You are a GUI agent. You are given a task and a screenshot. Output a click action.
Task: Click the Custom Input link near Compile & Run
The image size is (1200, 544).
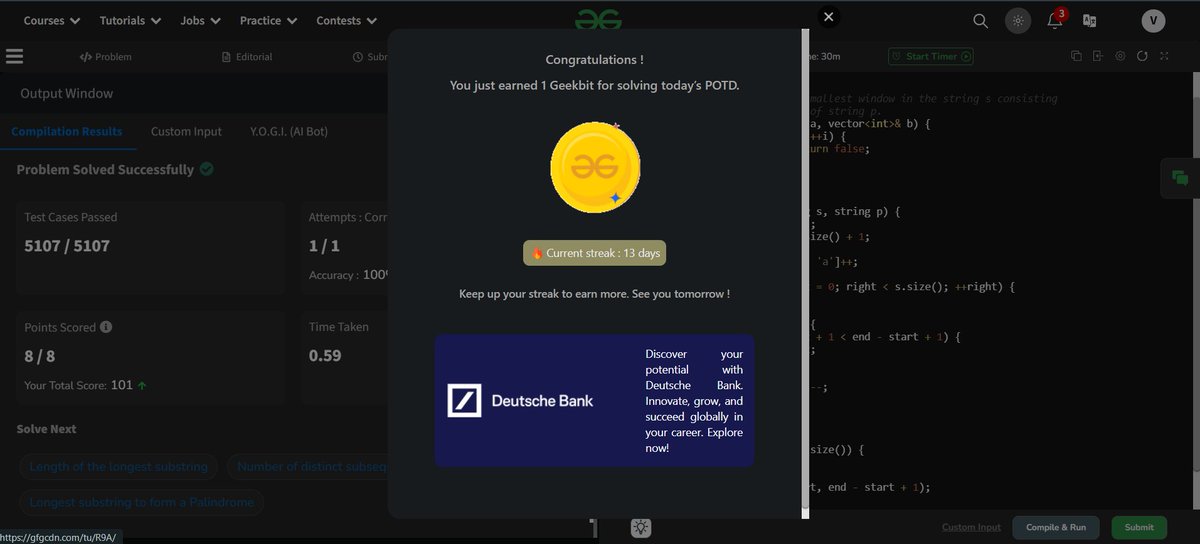click(x=971, y=527)
